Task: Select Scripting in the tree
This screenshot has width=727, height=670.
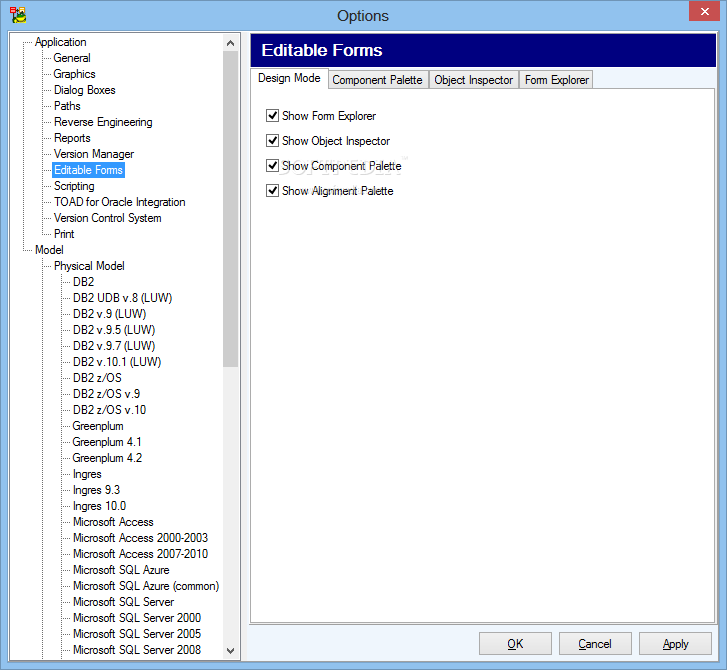Action: point(74,186)
